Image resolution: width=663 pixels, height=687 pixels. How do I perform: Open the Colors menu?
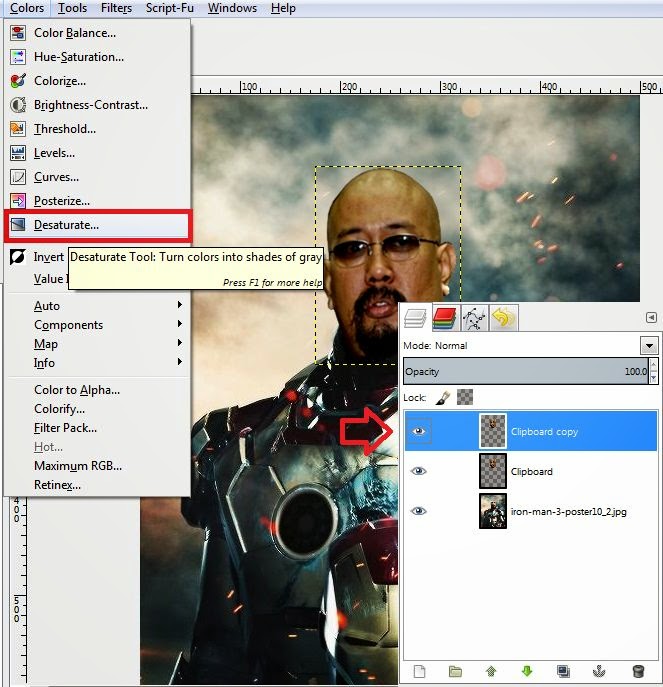tap(27, 8)
